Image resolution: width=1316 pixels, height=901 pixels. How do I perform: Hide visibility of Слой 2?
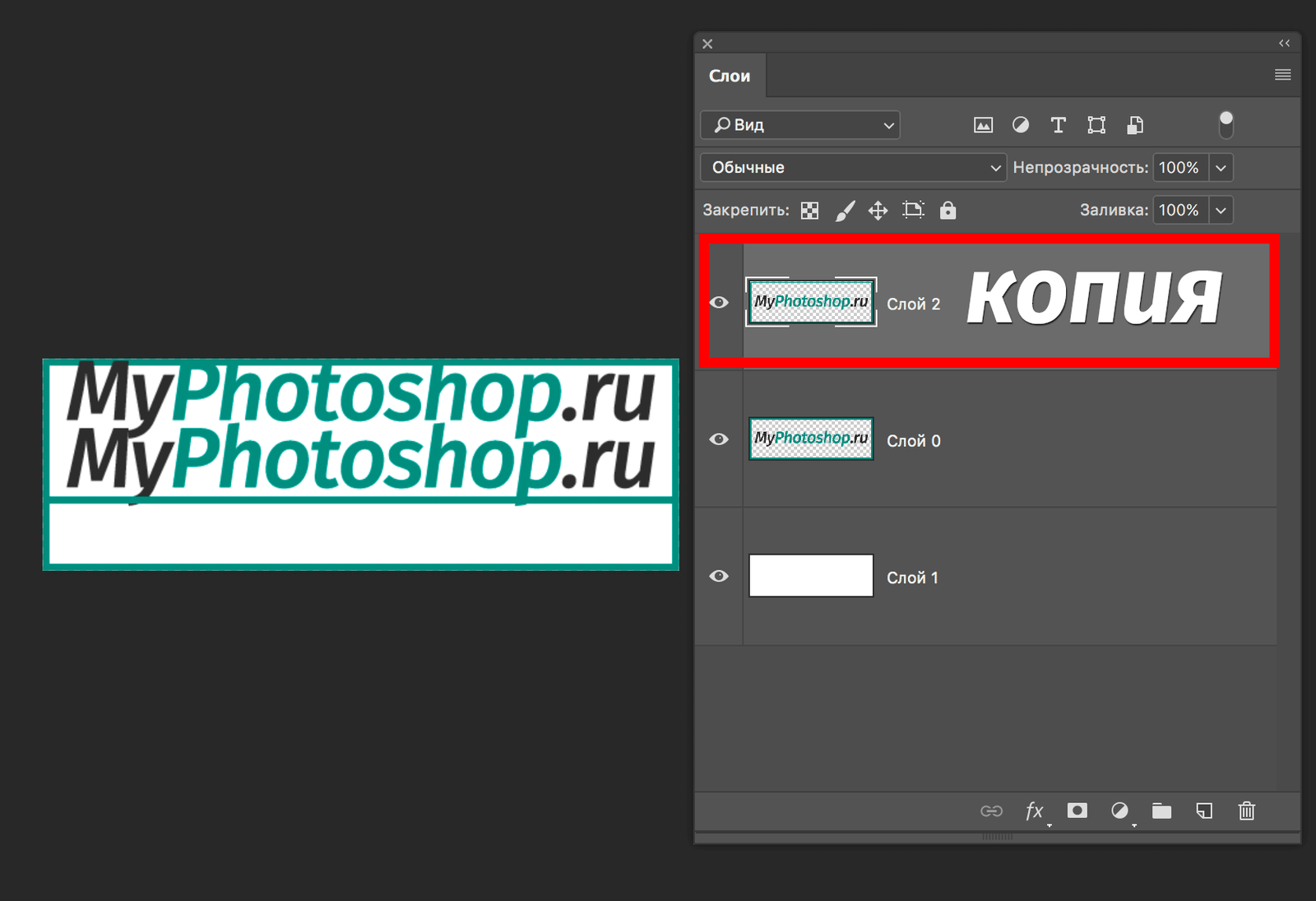click(719, 302)
